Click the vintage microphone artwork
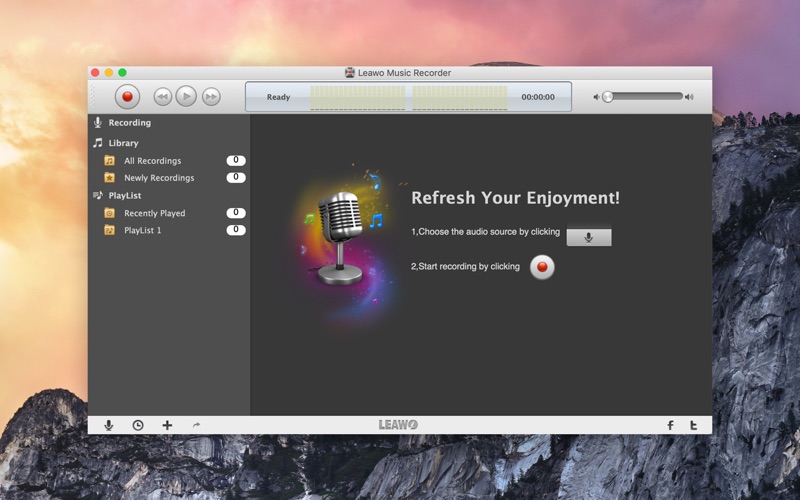This screenshot has height=500, width=800. tap(340, 238)
